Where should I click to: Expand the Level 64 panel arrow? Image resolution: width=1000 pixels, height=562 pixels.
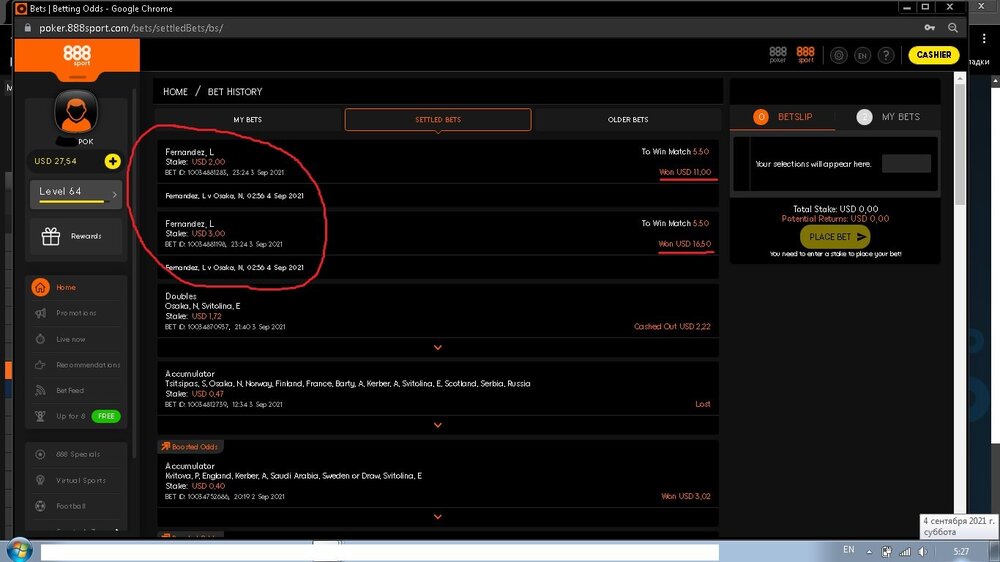pyautogui.click(x=114, y=194)
